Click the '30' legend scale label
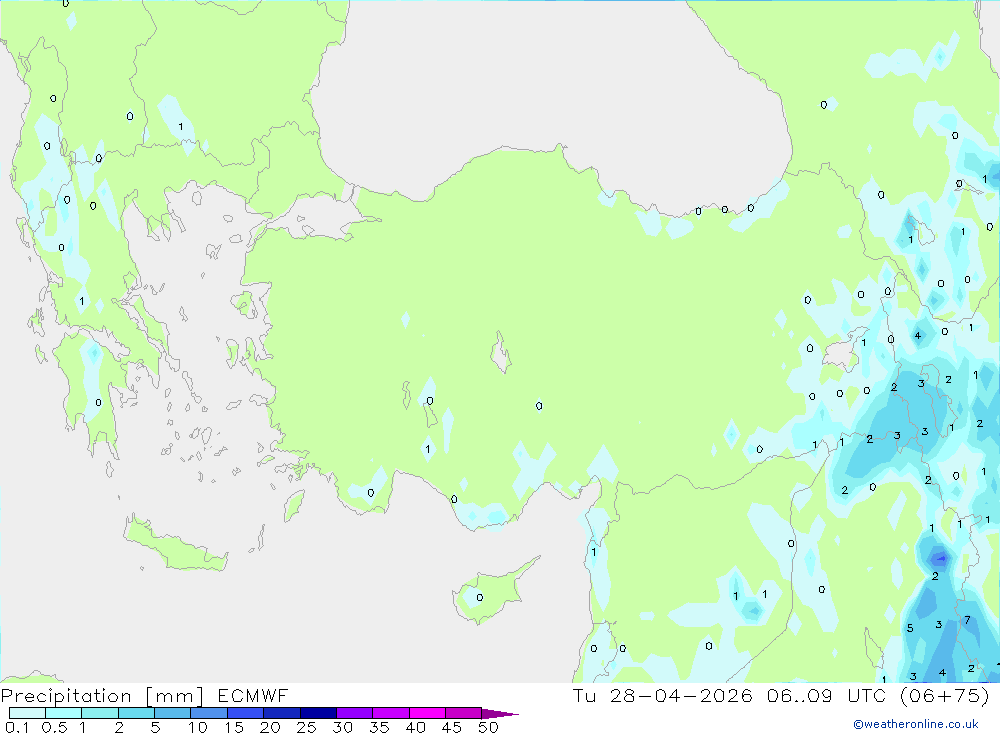The width and height of the screenshot is (1000, 733). [343, 727]
